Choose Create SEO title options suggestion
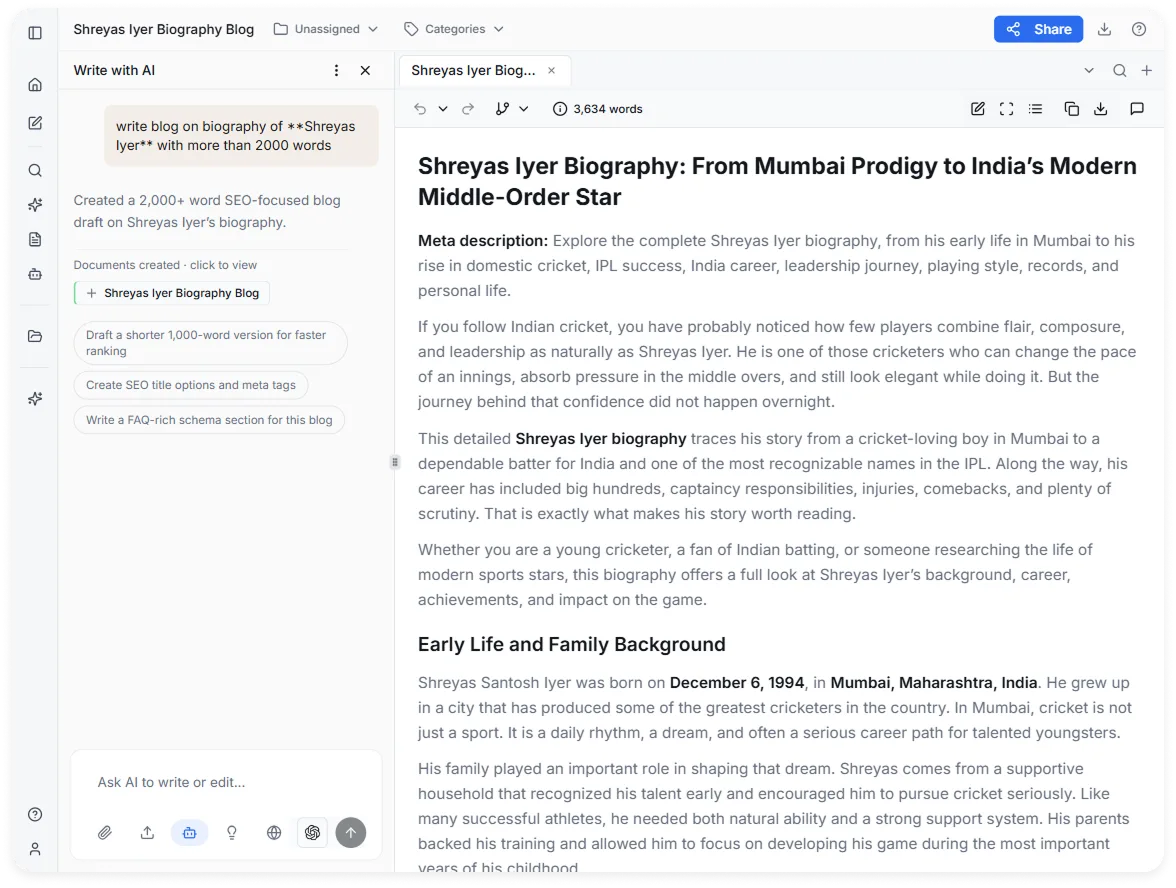Image resolution: width=1176 pixels, height=888 pixels. [190, 385]
